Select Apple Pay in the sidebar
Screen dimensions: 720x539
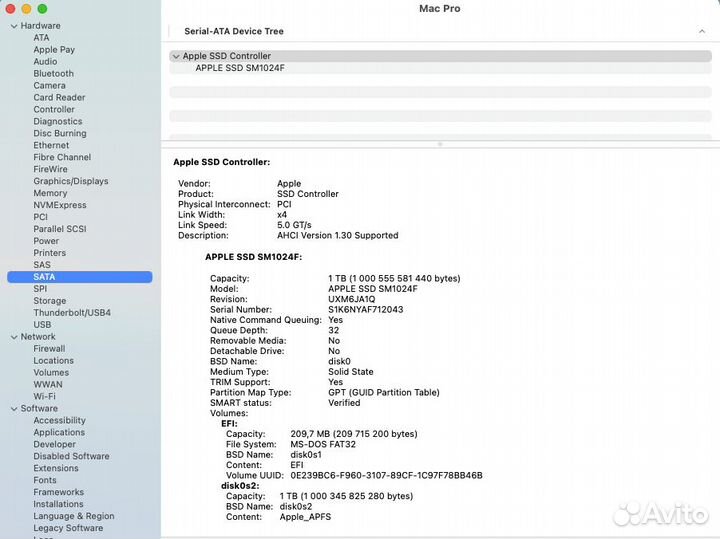(54, 50)
